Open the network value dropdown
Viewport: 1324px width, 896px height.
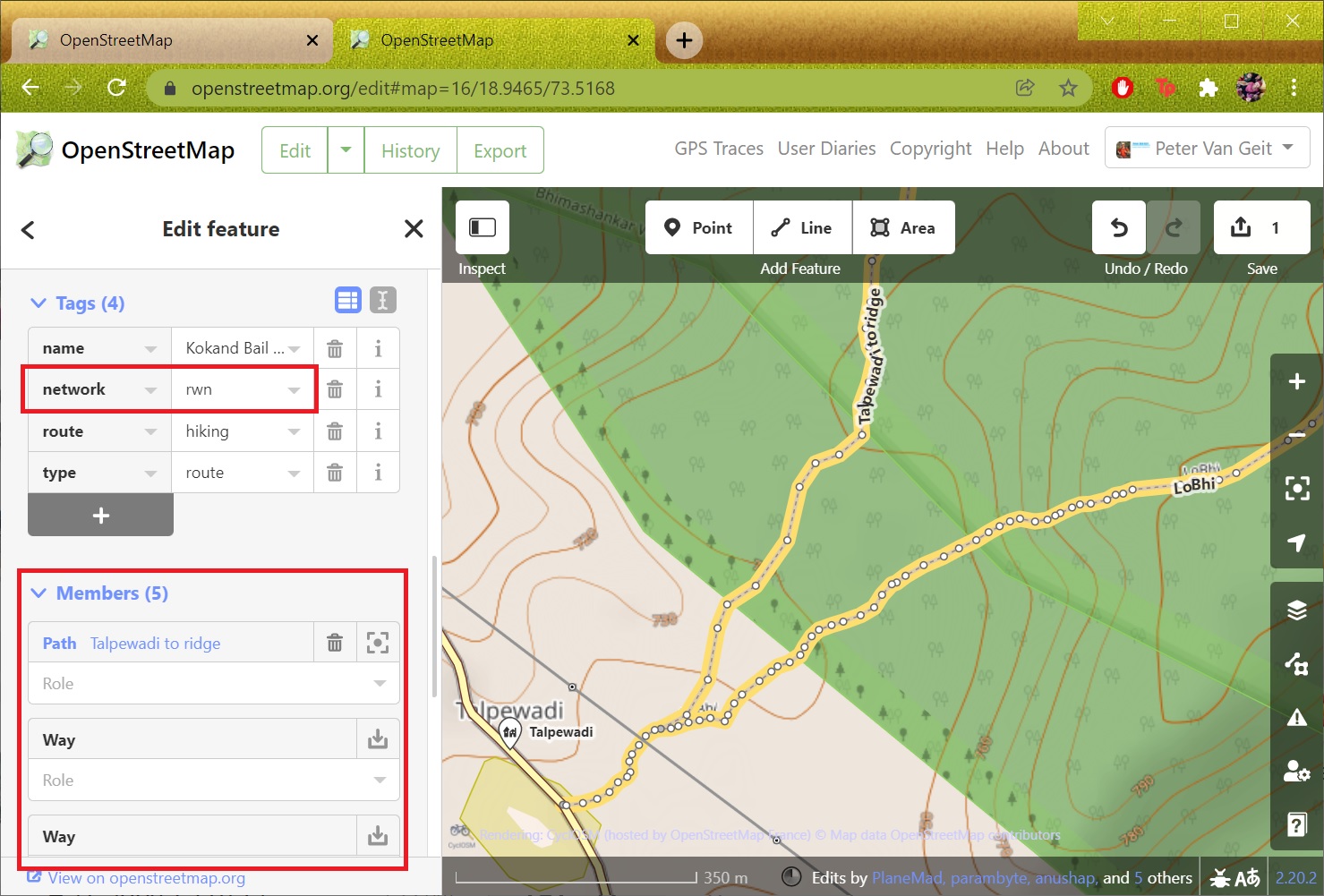pos(294,389)
